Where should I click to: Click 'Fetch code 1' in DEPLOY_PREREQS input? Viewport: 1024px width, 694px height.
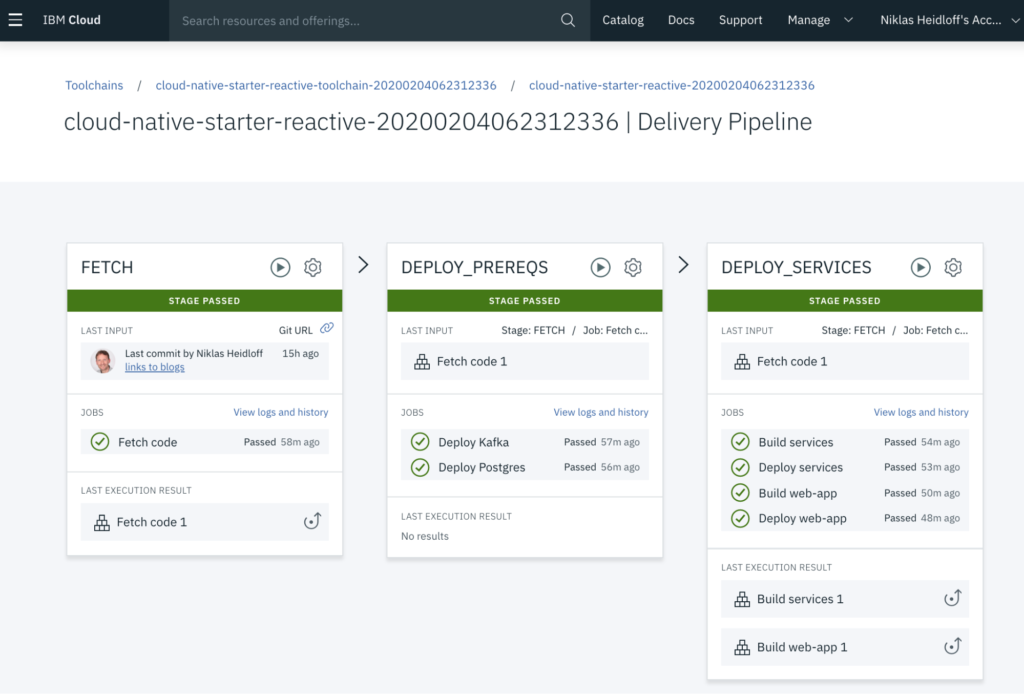(x=472, y=362)
